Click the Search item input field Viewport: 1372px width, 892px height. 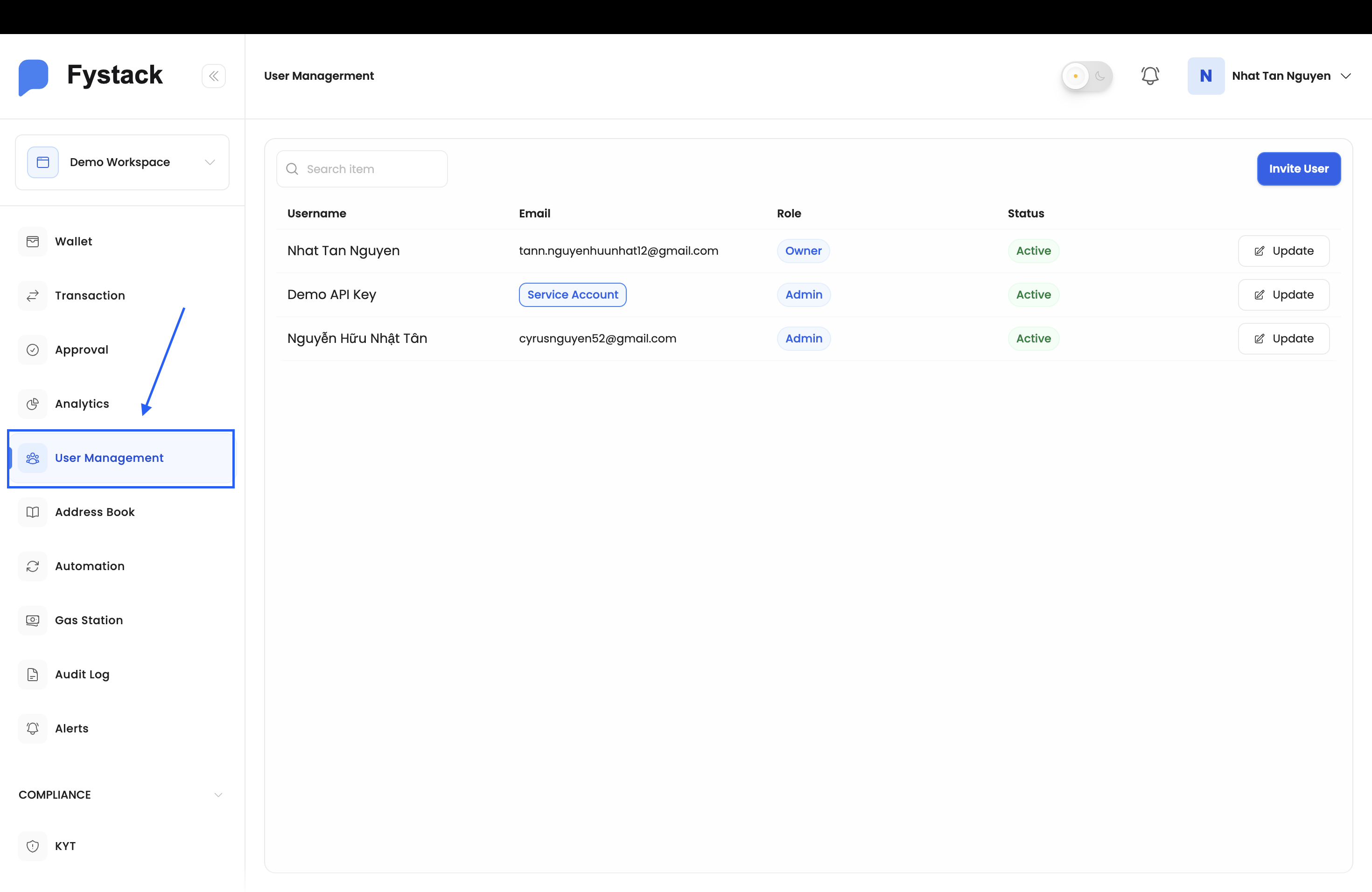362,168
